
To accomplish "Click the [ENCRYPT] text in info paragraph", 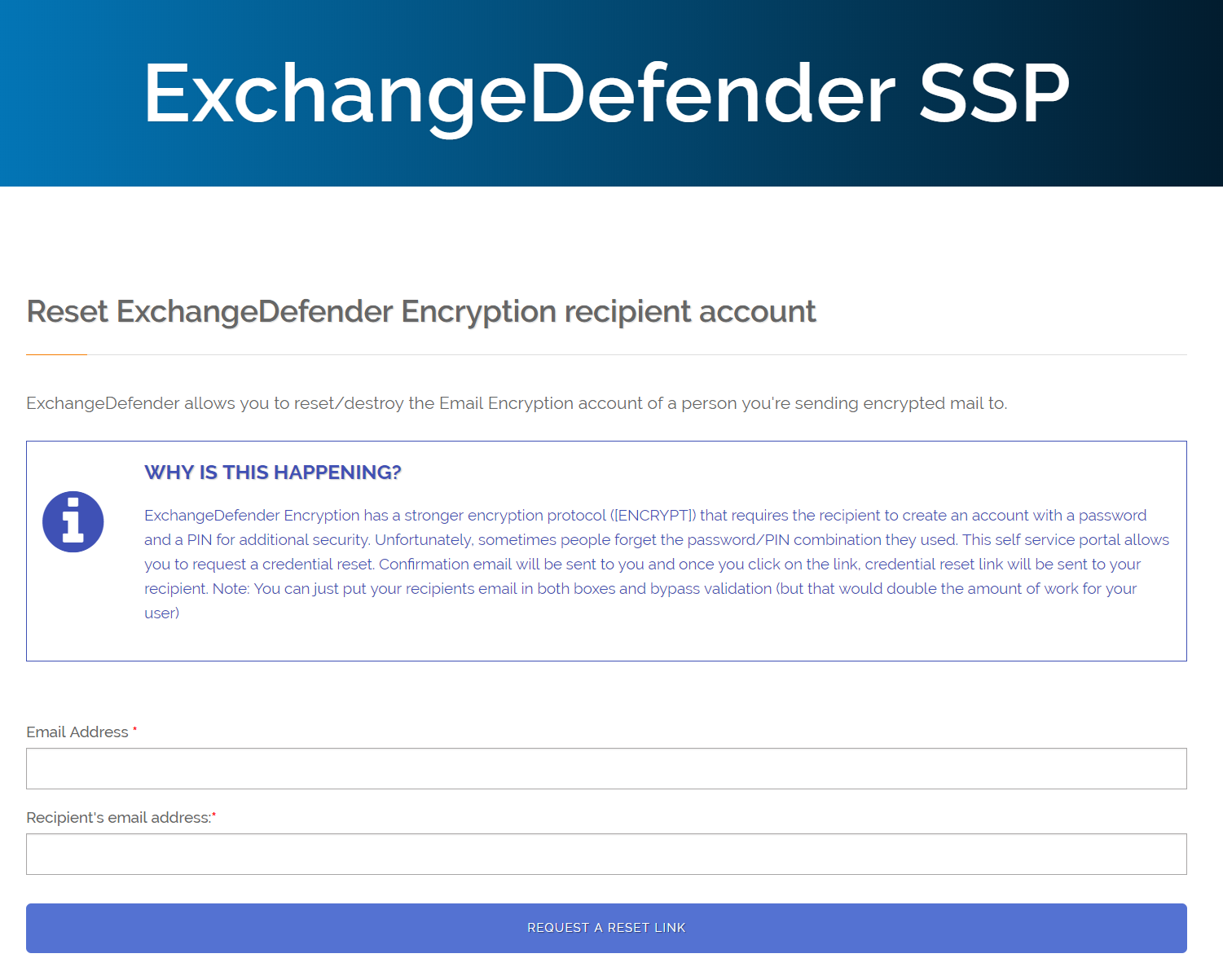I will click(653, 516).
